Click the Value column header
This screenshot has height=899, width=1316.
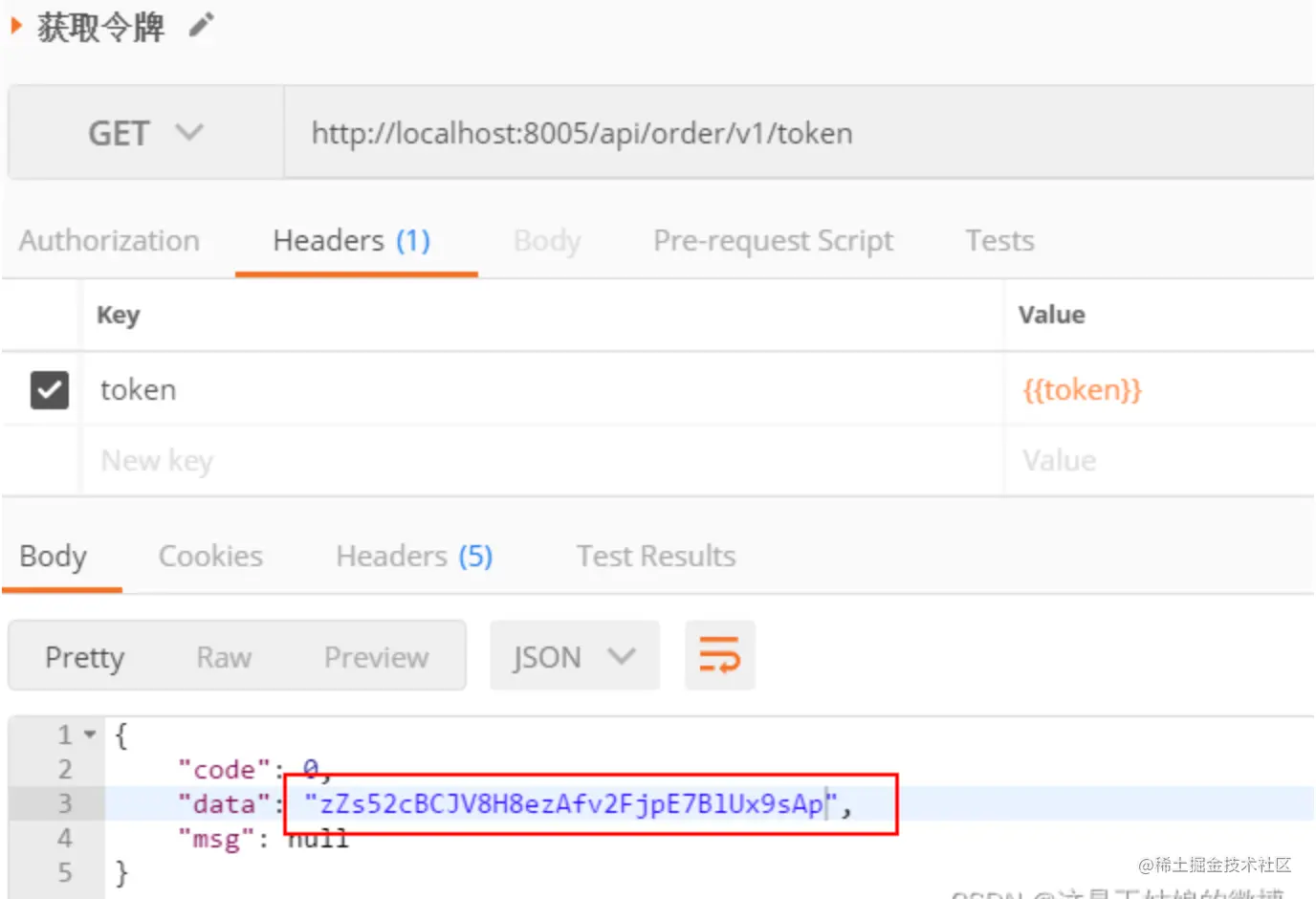pyautogui.click(x=1051, y=315)
